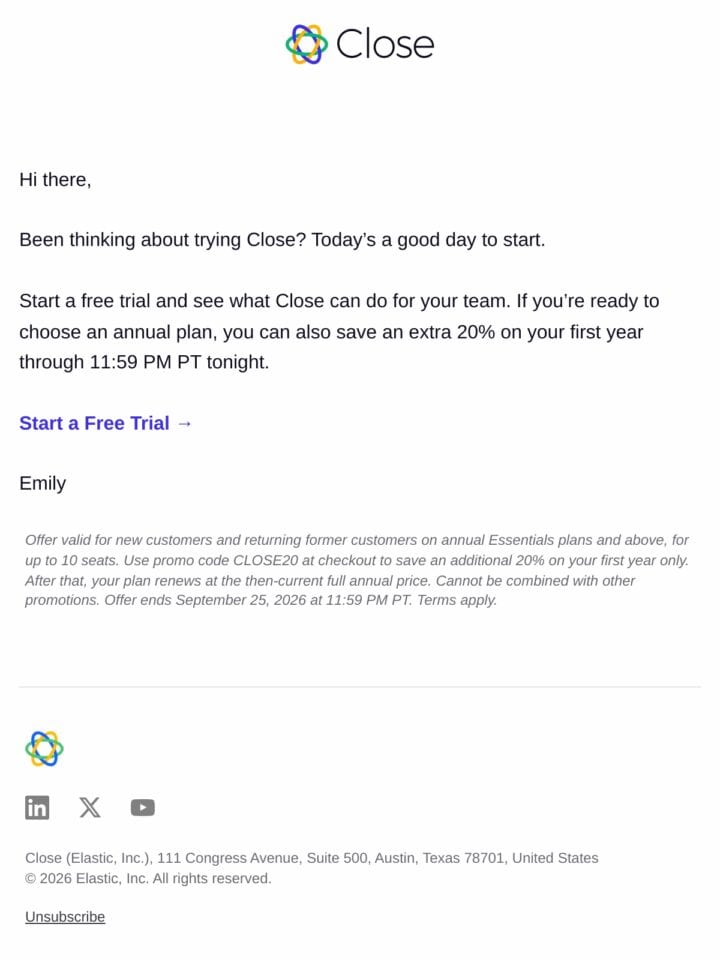Click the 'Hi there,' greeting
This screenshot has width=720, height=960.
(55, 179)
